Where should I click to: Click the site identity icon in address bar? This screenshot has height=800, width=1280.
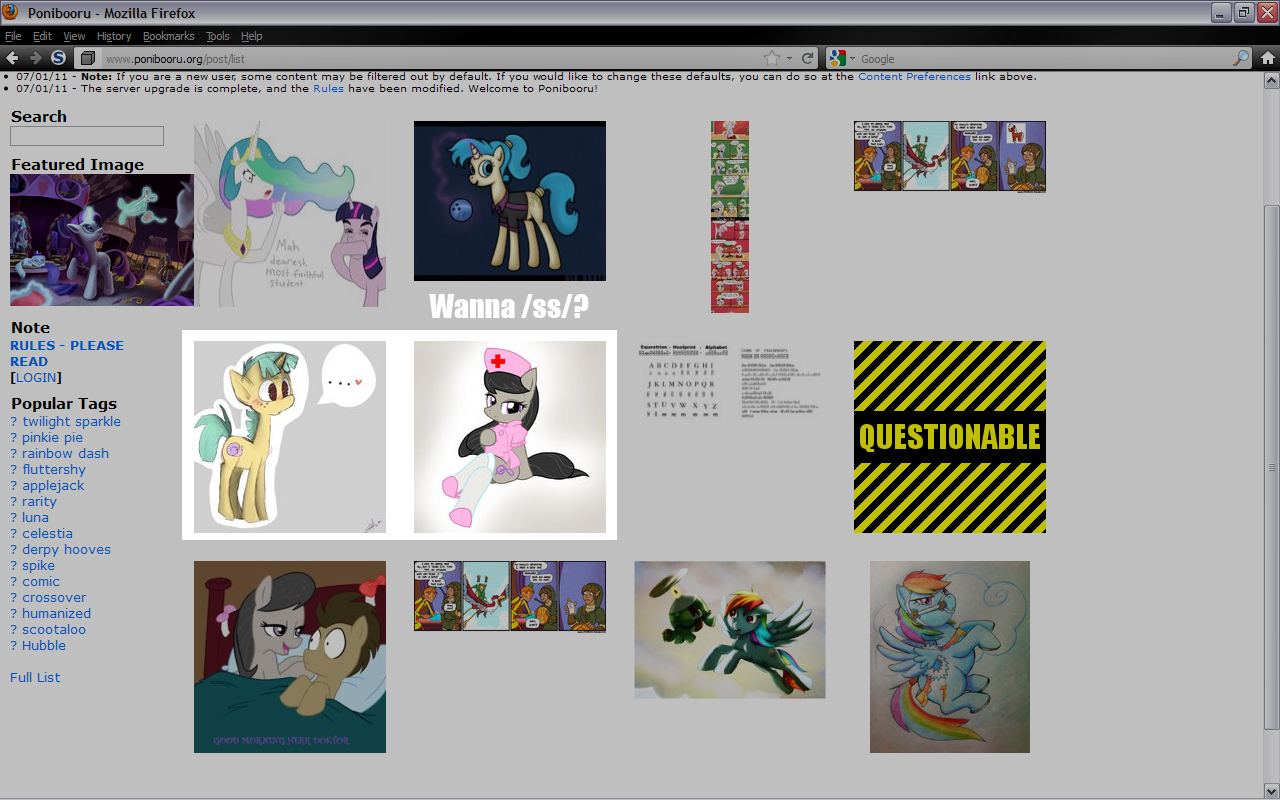coord(88,59)
